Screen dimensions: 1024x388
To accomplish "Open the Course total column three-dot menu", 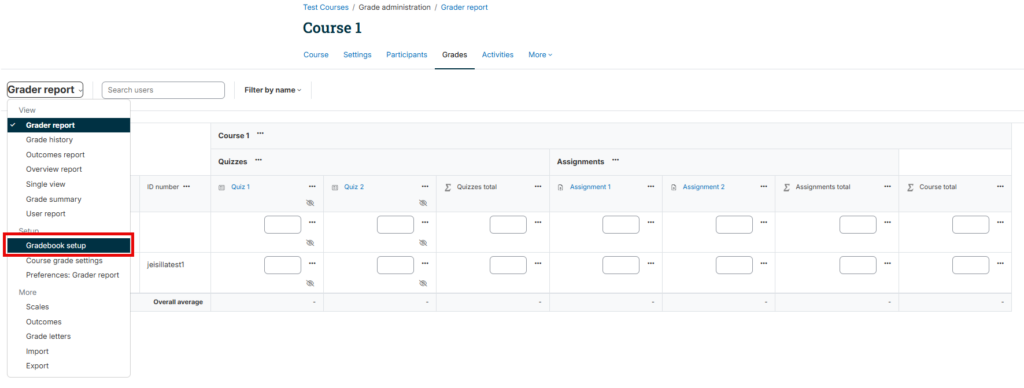I will click(x=1000, y=186).
